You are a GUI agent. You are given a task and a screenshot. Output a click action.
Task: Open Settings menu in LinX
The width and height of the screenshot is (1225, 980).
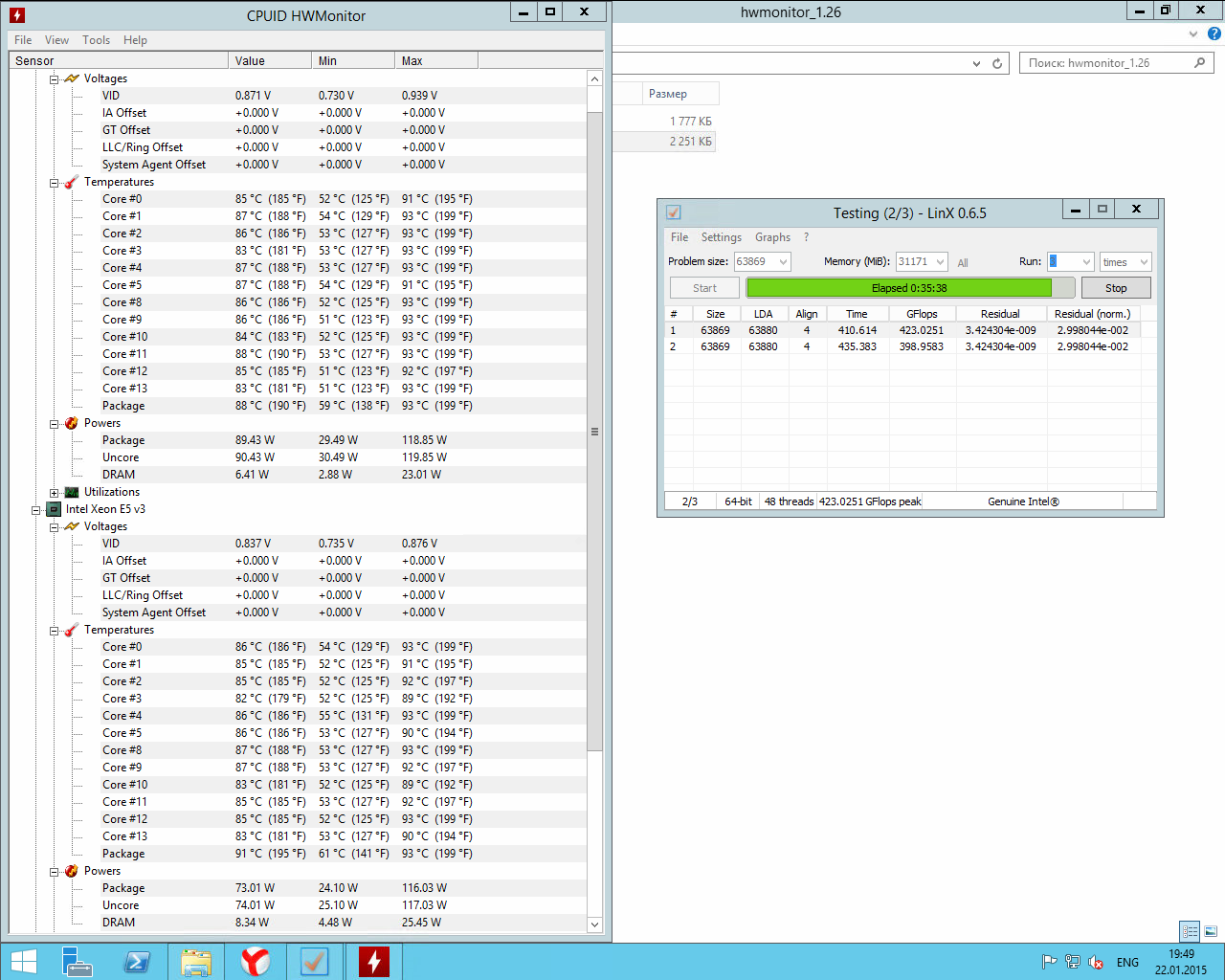click(x=721, y=237)
